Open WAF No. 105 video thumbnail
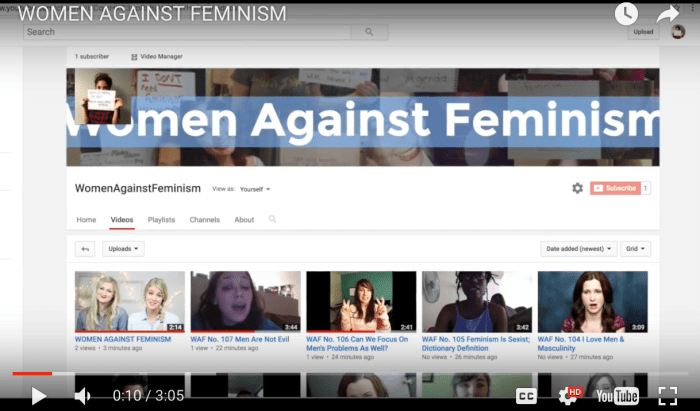 [x=477, y=301]
